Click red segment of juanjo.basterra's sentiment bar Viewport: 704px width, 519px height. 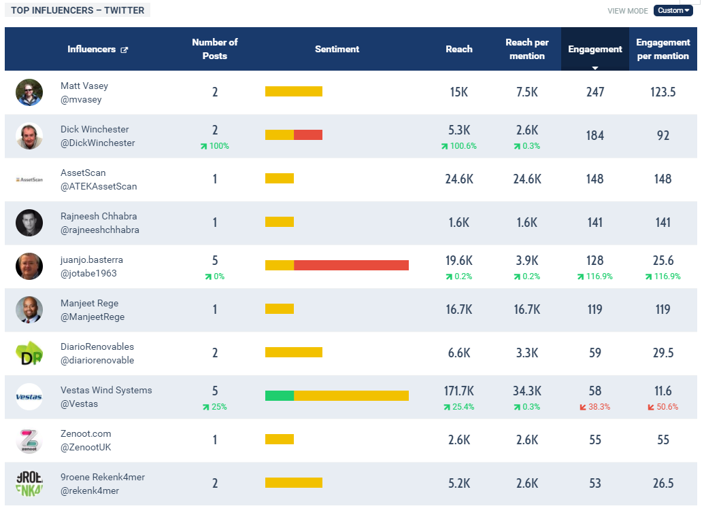point(351,265)
